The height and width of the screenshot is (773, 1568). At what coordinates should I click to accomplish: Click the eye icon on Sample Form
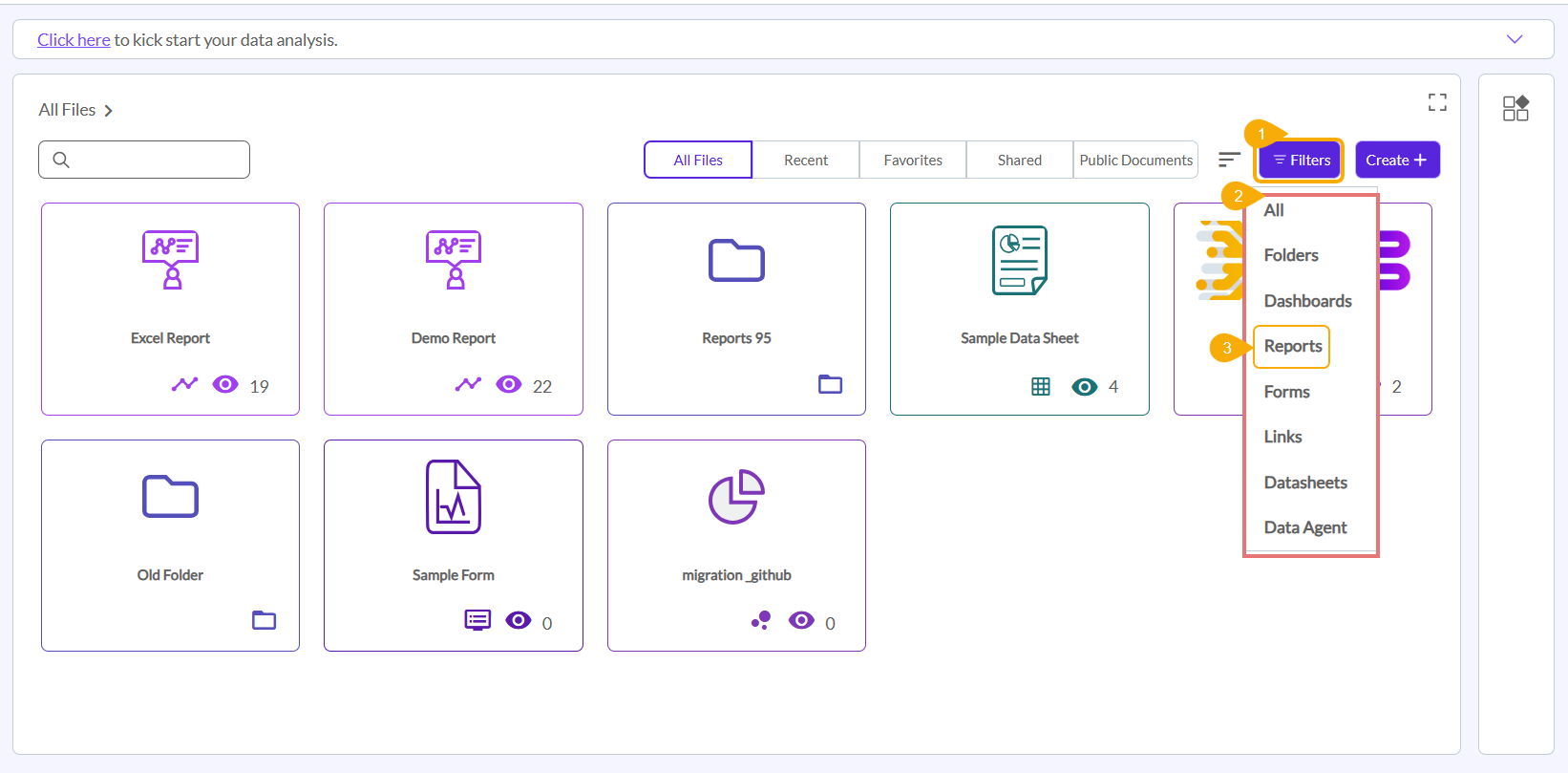click(519, 620)
